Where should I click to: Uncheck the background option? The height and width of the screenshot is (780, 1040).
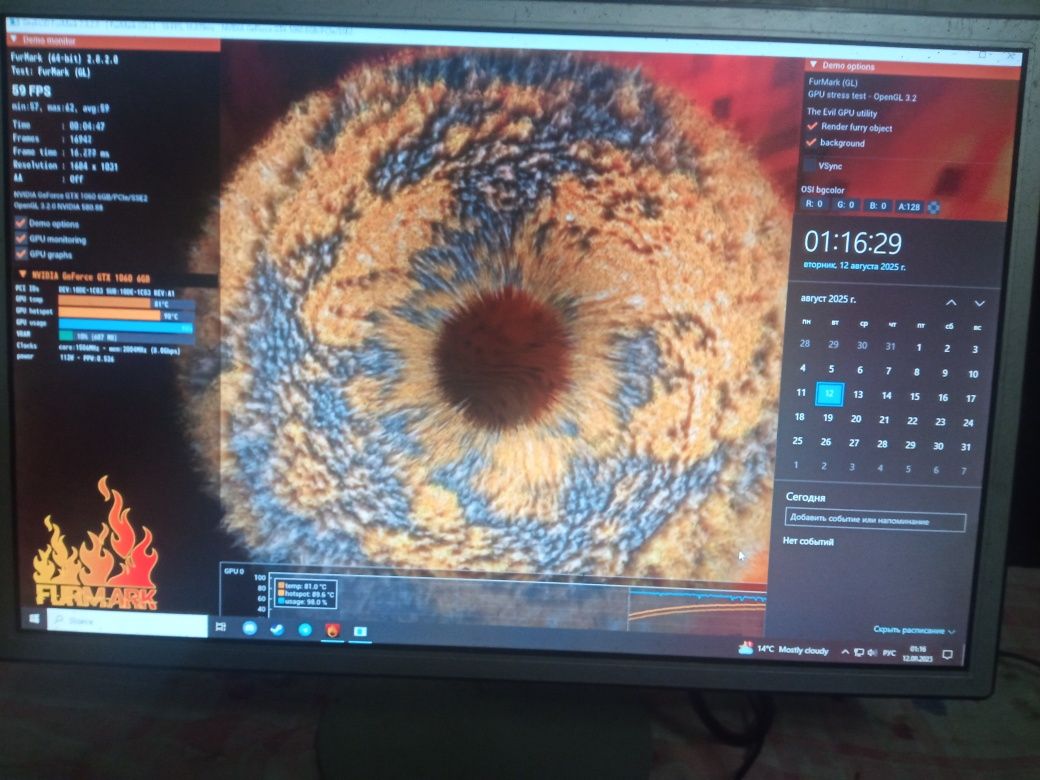pos(811,142)
